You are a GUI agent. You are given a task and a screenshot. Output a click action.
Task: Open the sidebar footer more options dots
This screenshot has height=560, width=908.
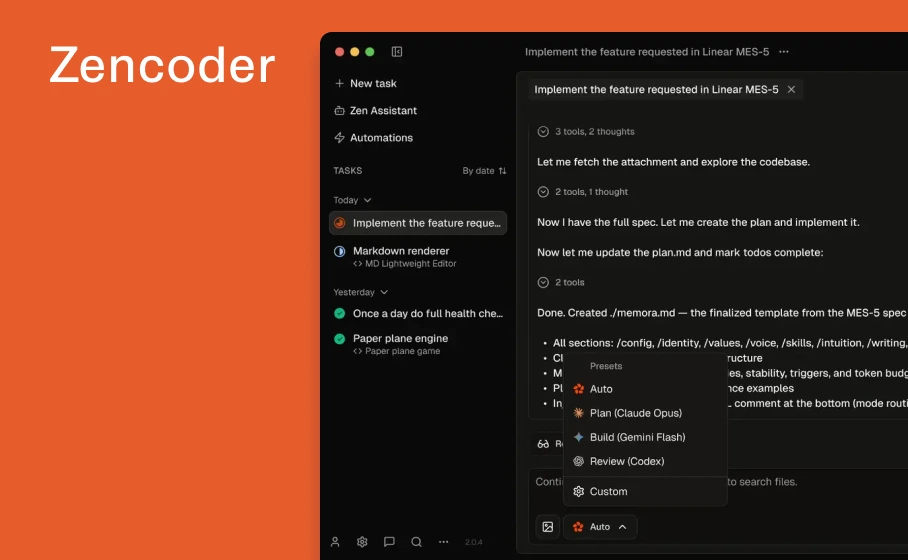point(444,542)
